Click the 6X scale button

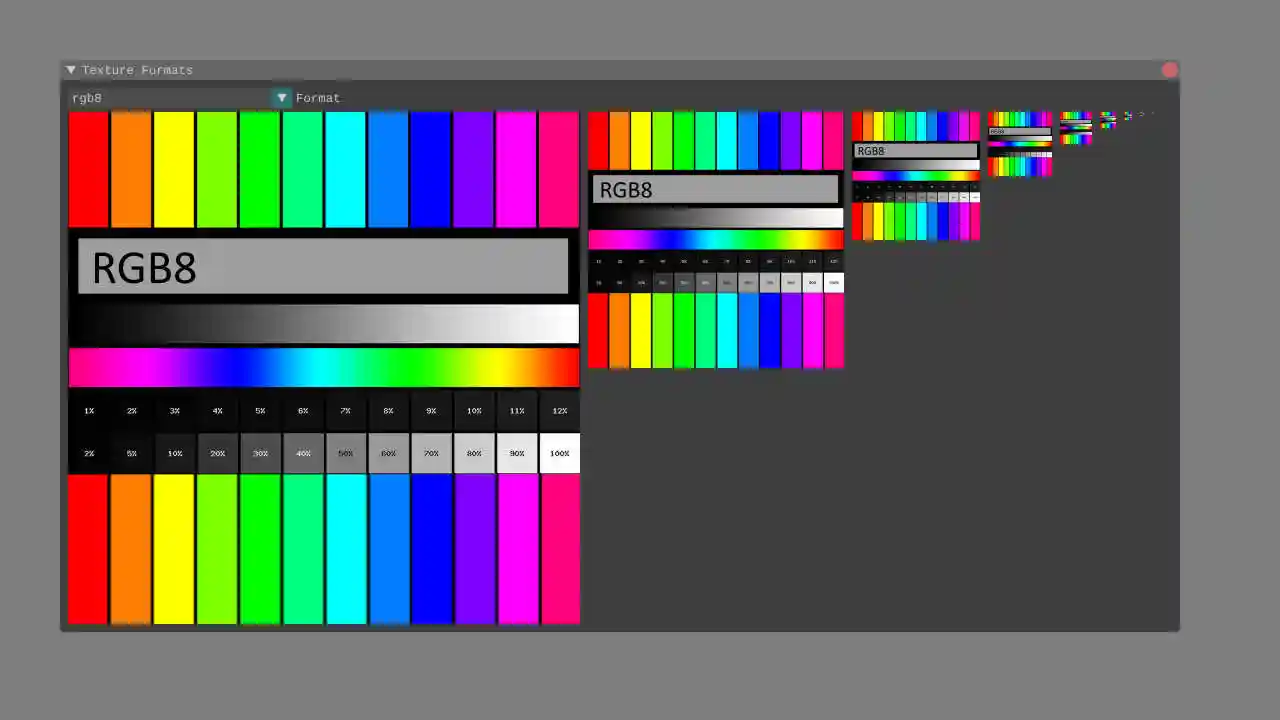[x=302, y=410]
